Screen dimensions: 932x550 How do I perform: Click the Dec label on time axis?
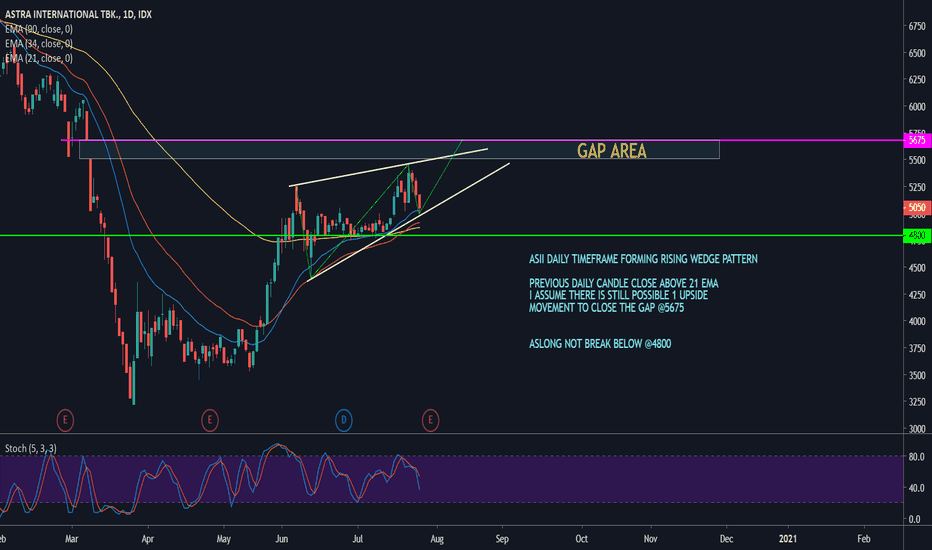[726, 539]
